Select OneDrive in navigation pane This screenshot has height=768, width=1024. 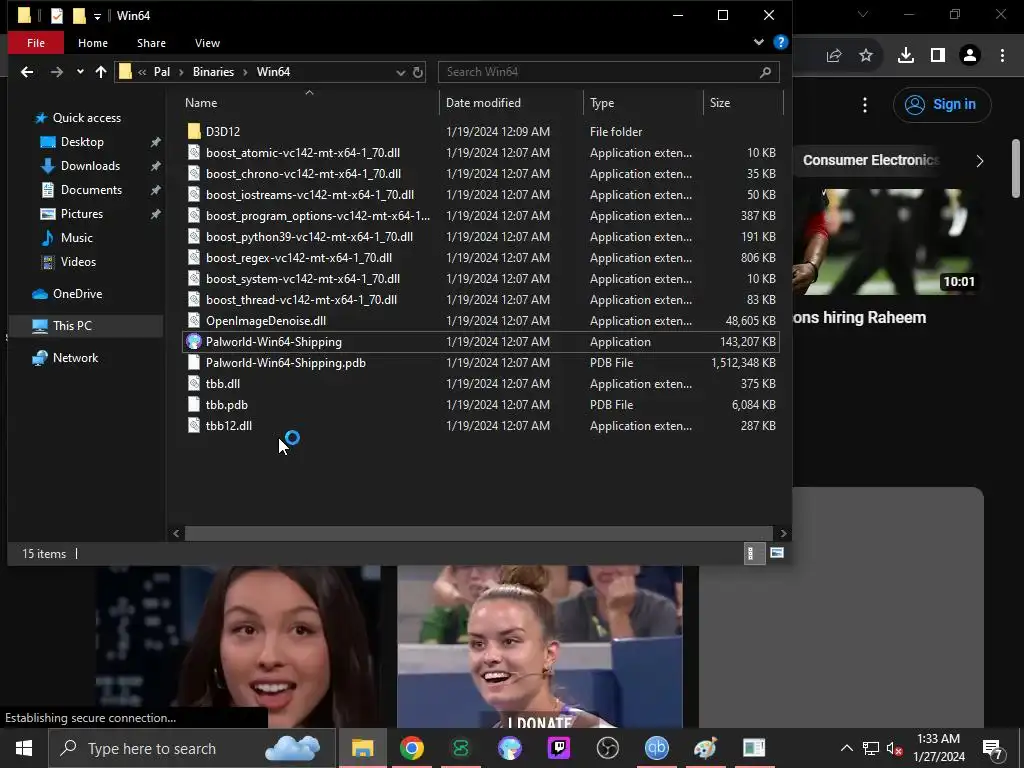(x=77, y=294)
